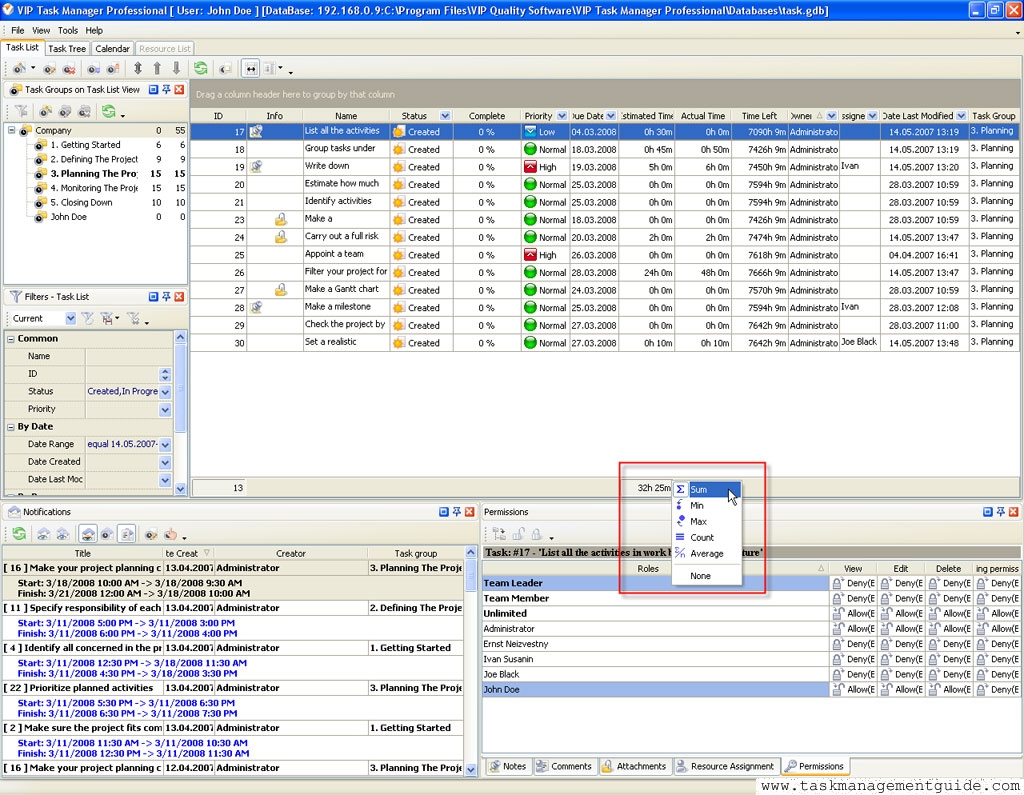This screenshot has width=1024, height=795.
Task: Open the Priority column filter dropdown
Action: (x=562, y=116)
